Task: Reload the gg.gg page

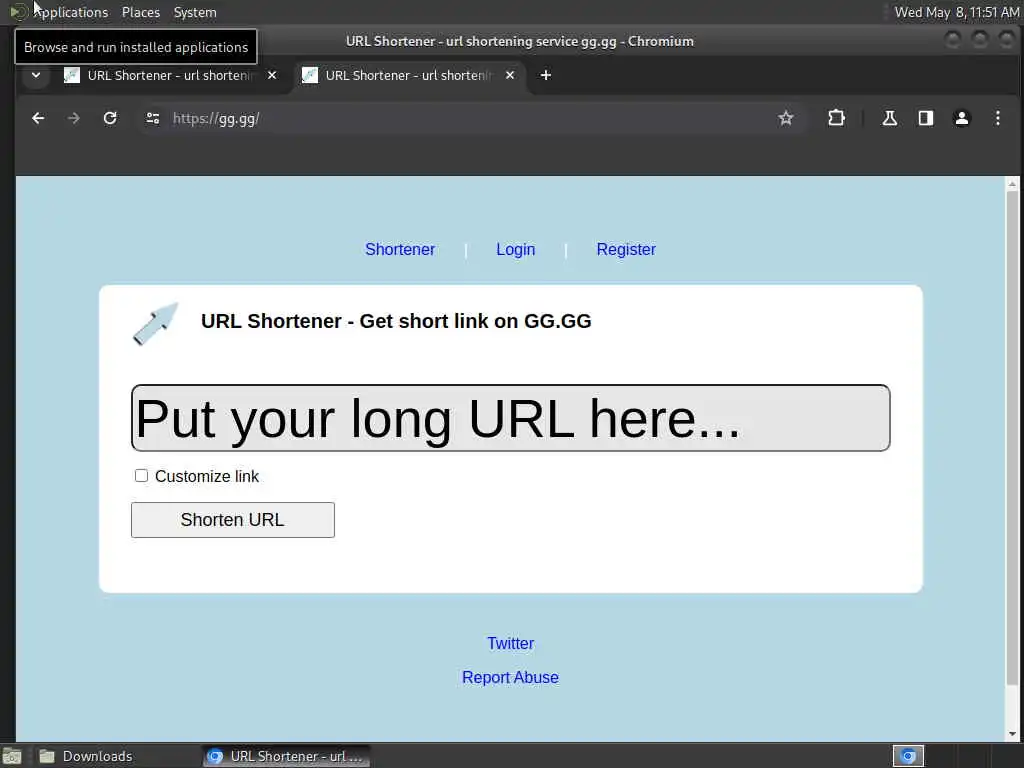Action: click(x=110, y=118)
